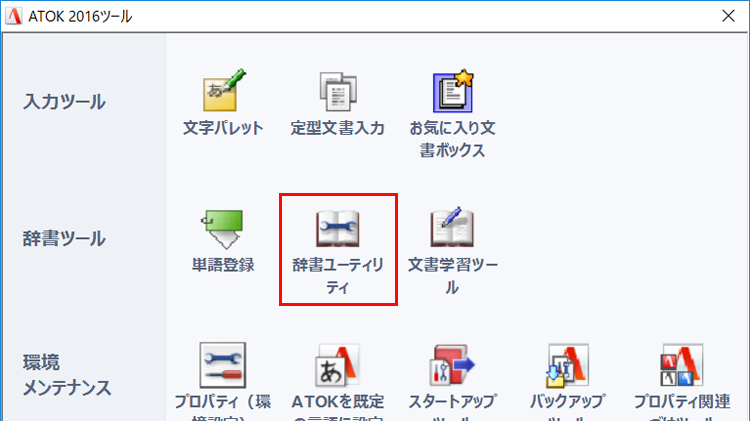Open the 文字パレット tool icon
The width and height of the screenshot is (750, 421).
224,90
